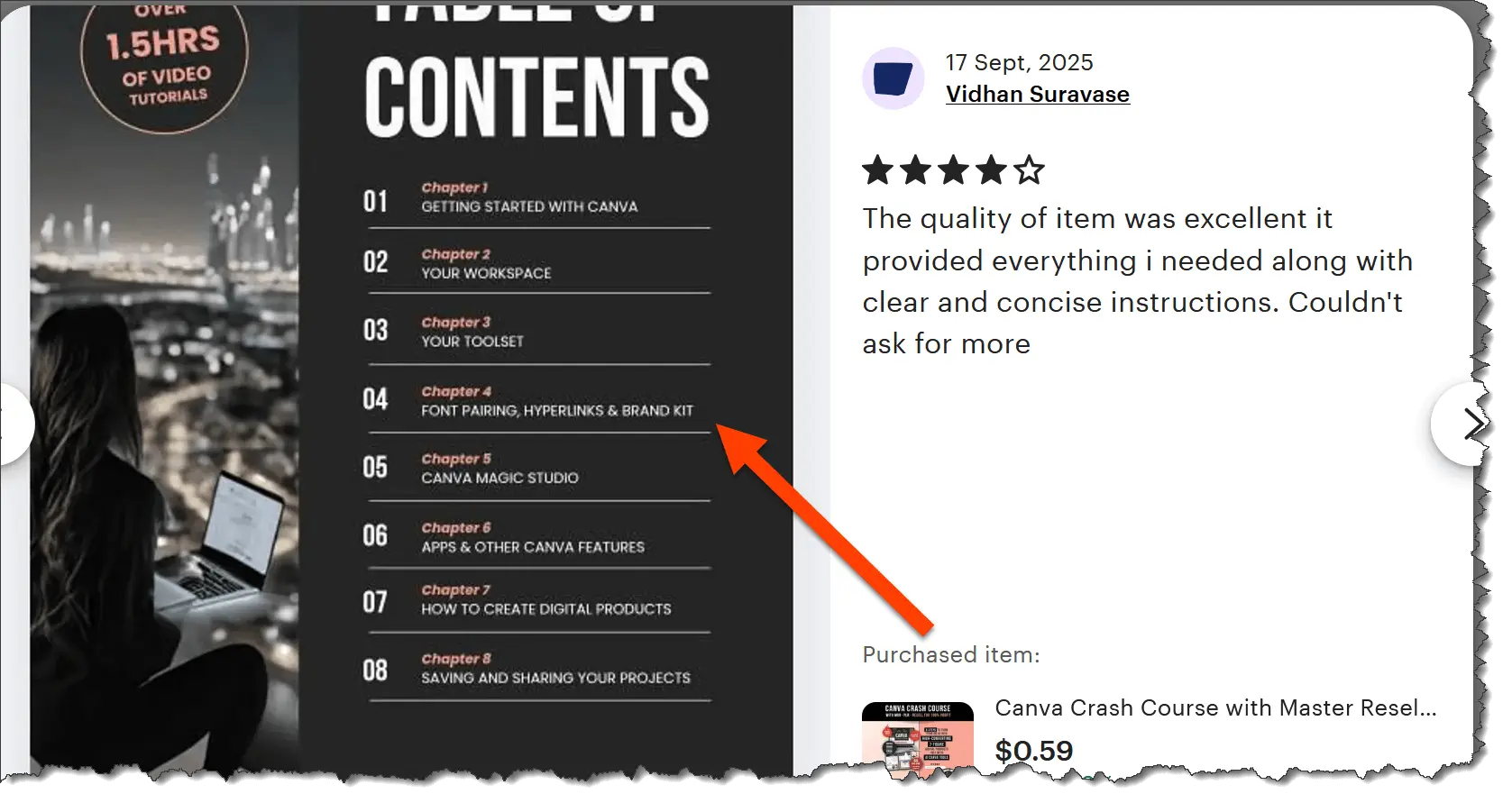Click the first rating star
This screenshot has height=803, width=1512.
[877, 169]
